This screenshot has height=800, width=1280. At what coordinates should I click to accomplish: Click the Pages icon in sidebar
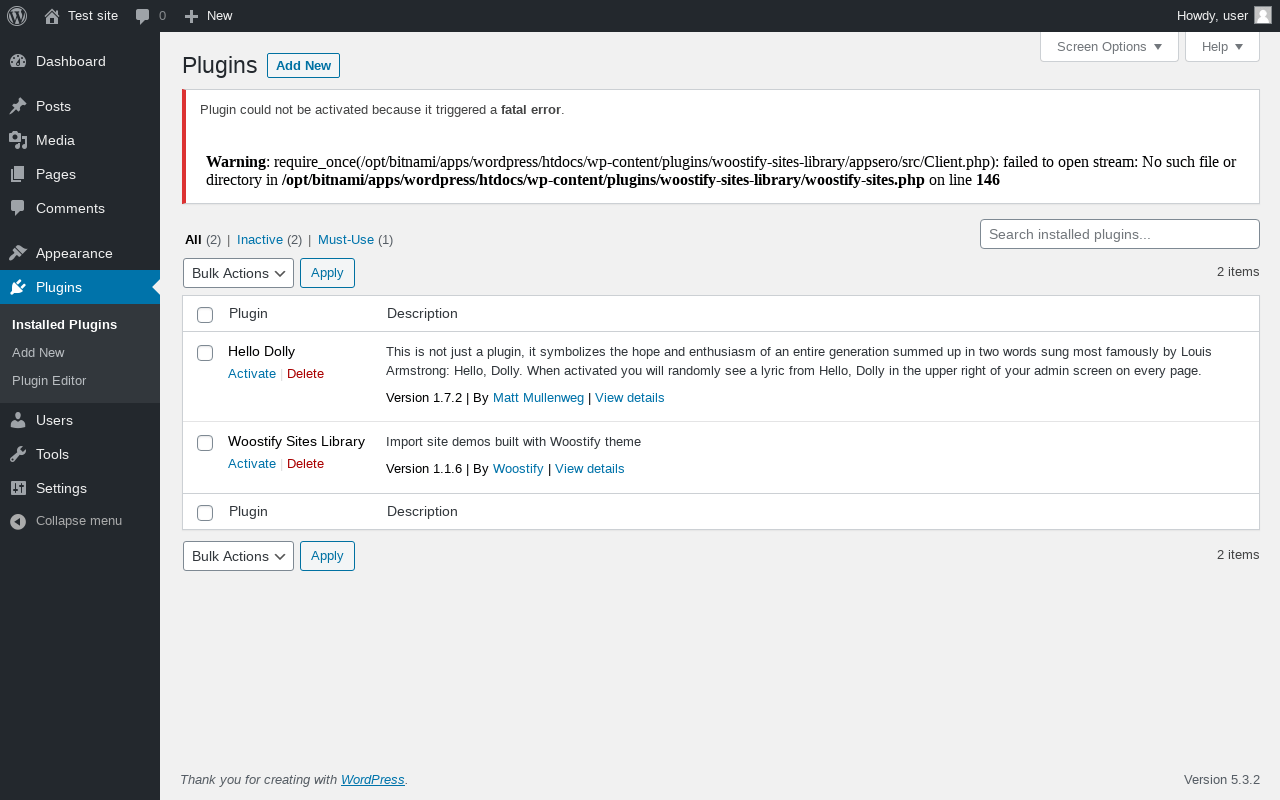pos(18,174)
